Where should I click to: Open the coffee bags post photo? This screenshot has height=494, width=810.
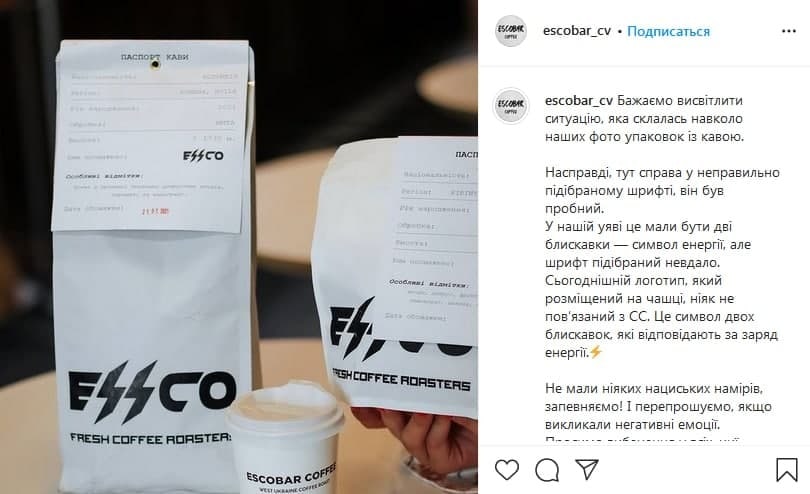point(239,247)
